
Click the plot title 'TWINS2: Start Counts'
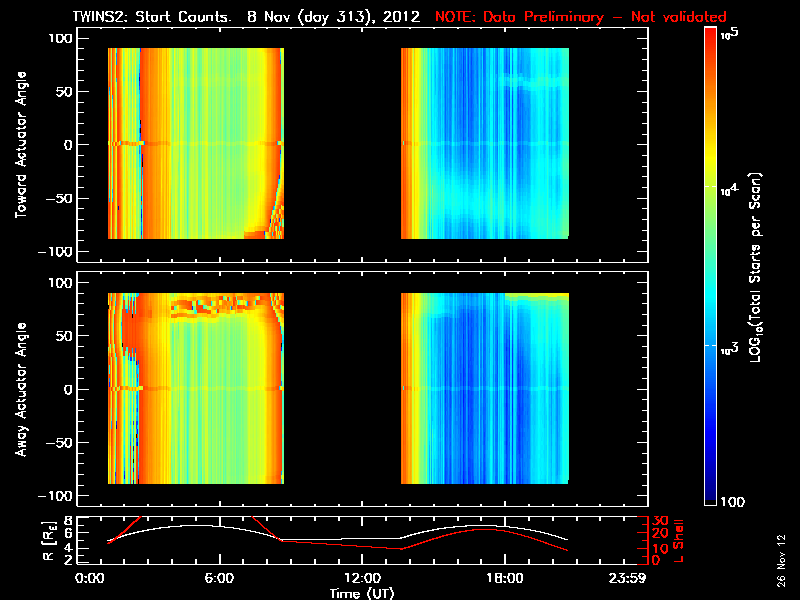(x=152, y=17)
